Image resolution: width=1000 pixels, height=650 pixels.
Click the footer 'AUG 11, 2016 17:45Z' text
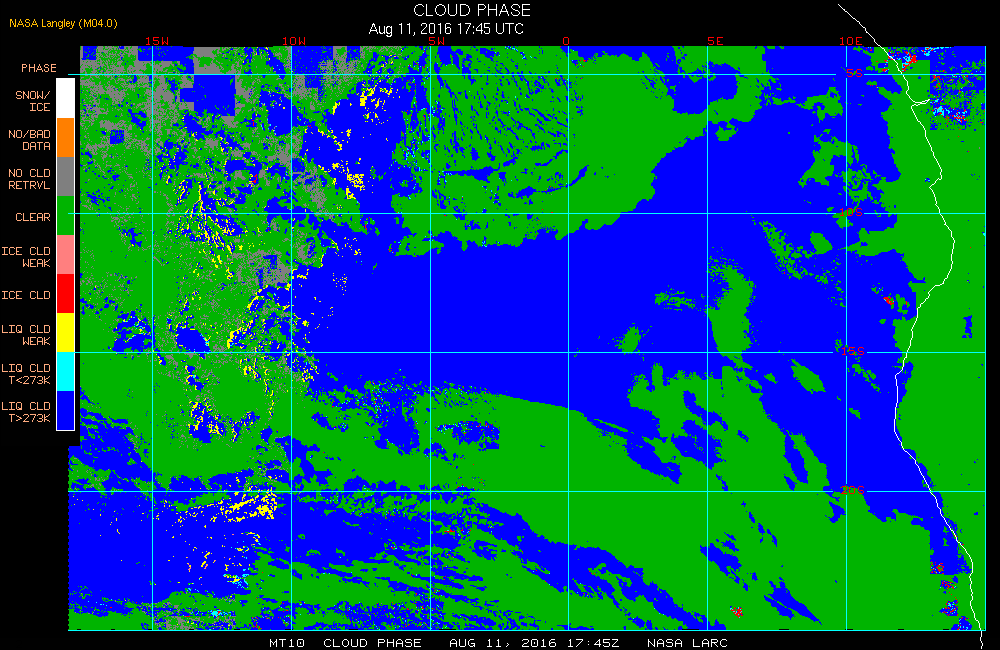click(534, 643)
